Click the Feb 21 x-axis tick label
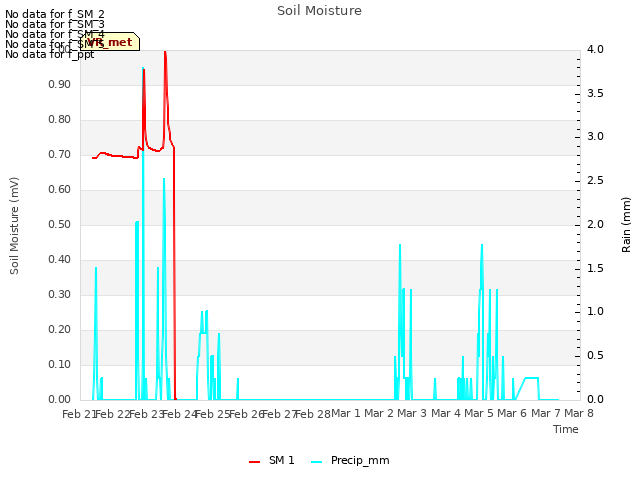The height and width of the screenshot is (480, 640). (79, 414)
